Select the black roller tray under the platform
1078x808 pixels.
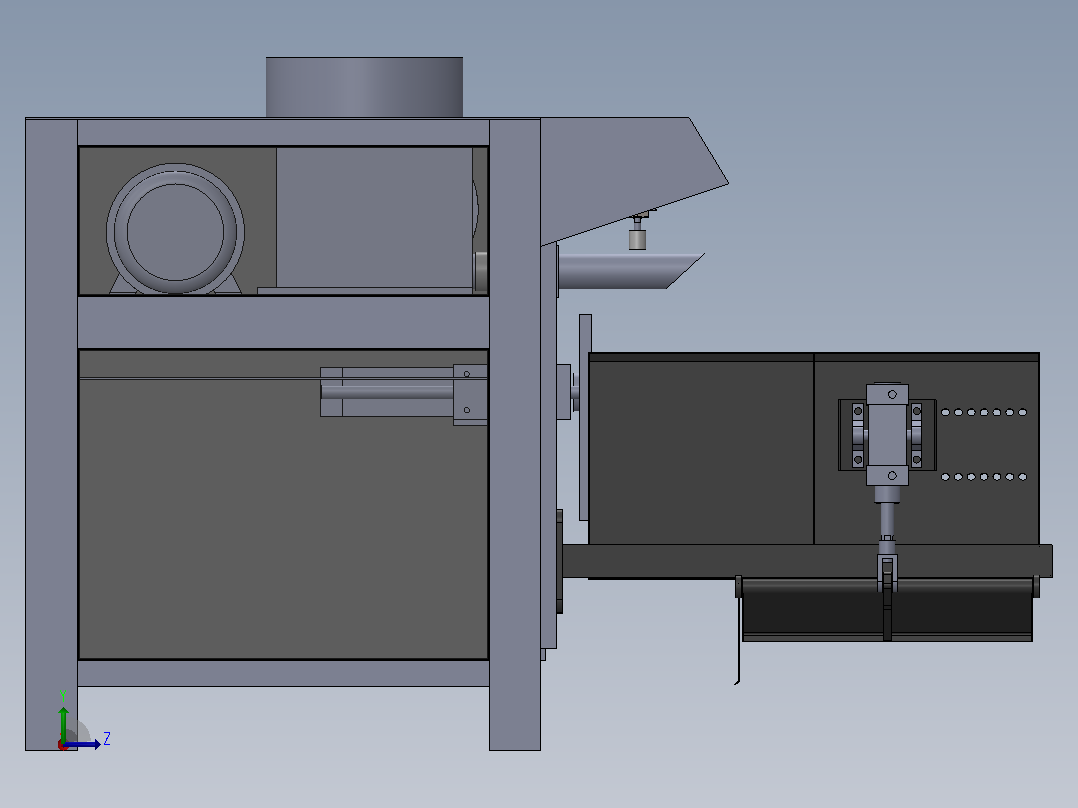click(887, 609)
